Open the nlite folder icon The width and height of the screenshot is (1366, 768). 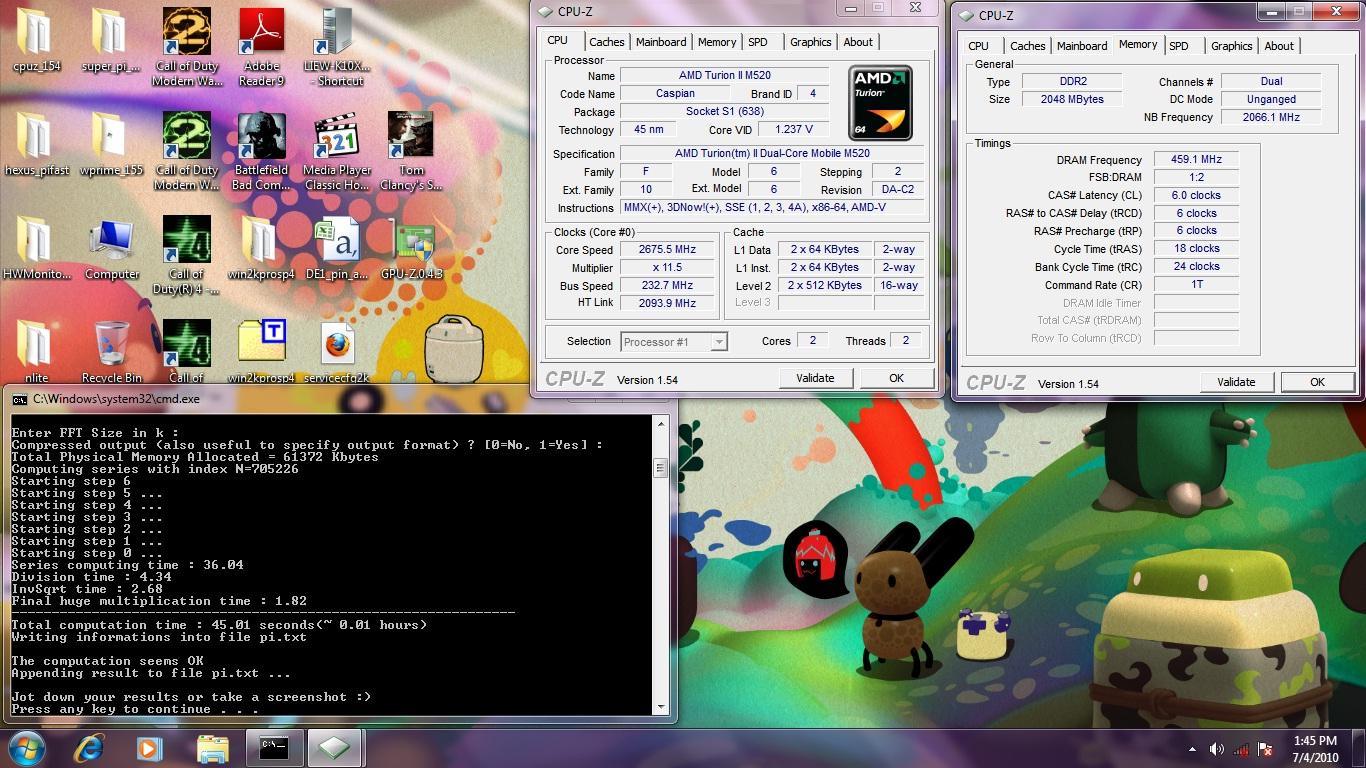34,345
